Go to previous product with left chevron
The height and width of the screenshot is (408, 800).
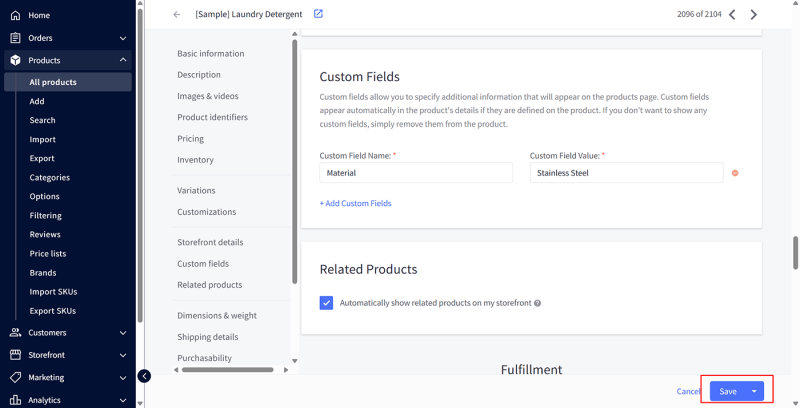coord(732,14)
